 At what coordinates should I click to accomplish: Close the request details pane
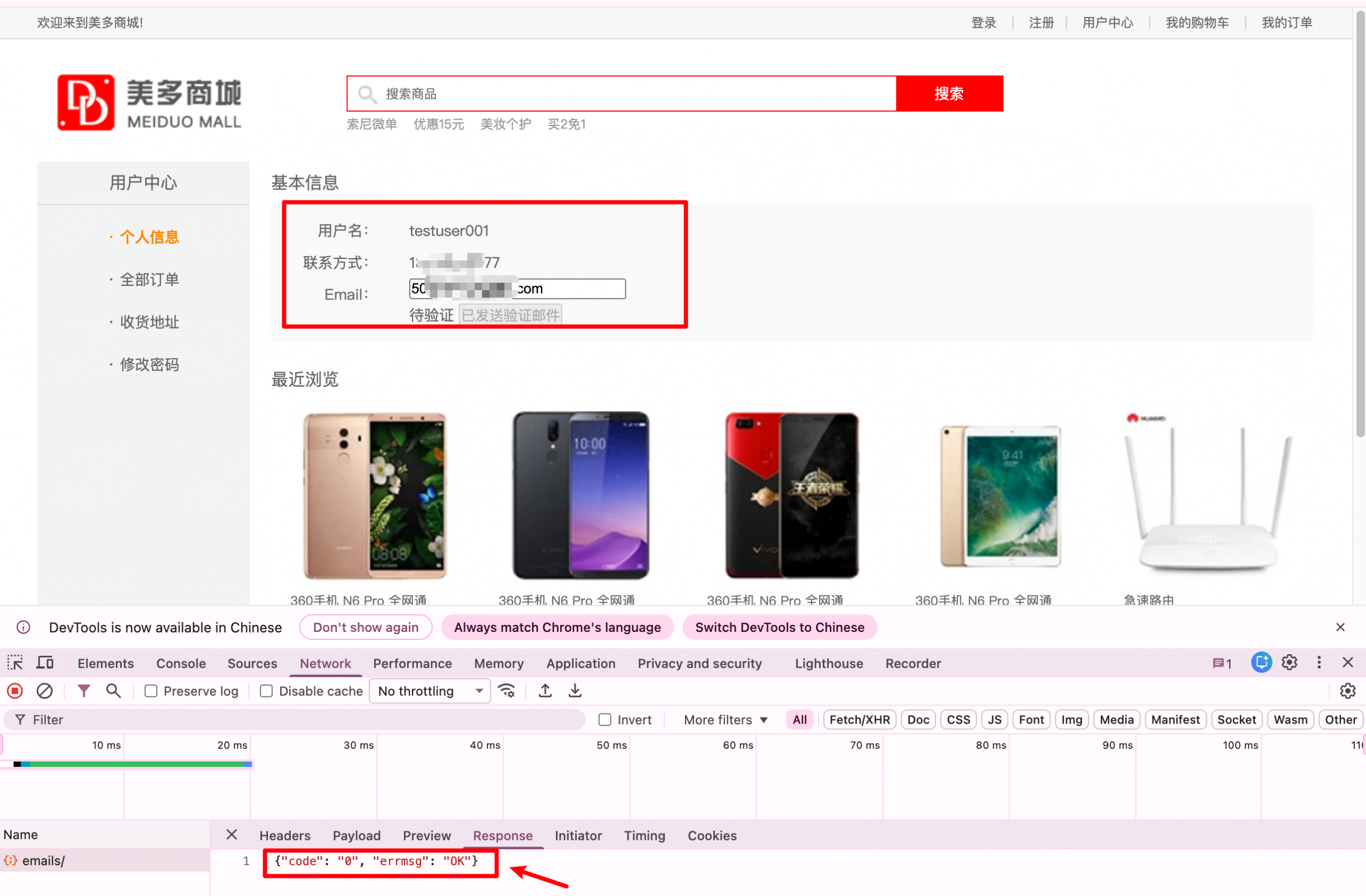(232, 835)
